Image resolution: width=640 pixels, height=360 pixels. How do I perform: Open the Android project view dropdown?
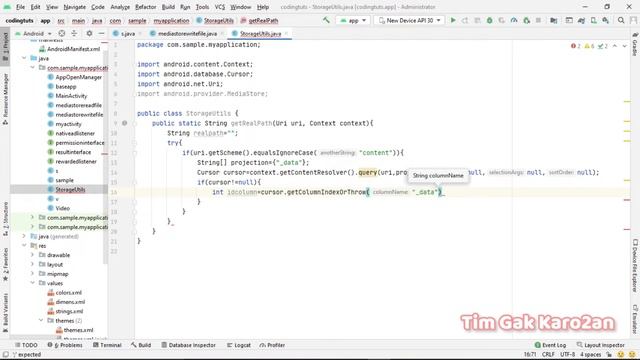(x=33, y=33)
